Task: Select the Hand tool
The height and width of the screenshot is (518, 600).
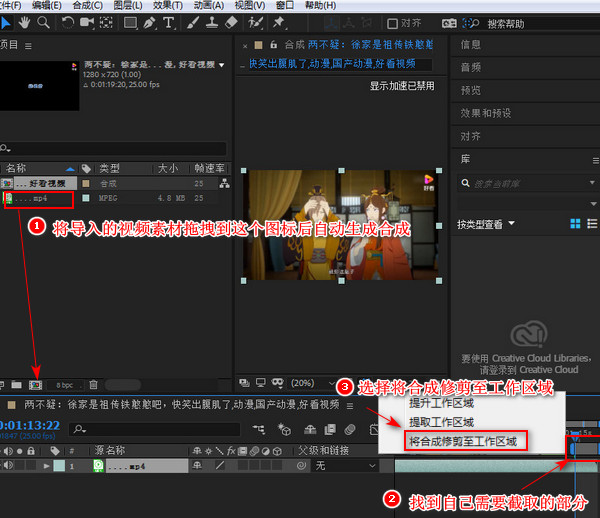Action: point(24,23)
